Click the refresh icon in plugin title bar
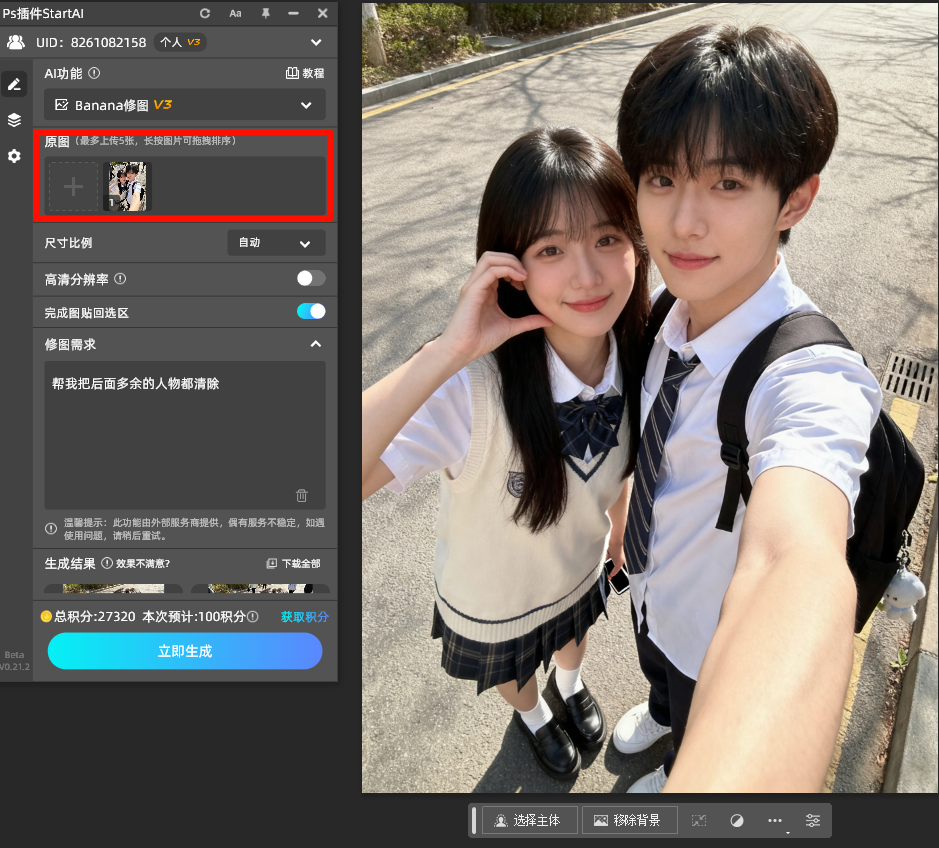The image size is (939, 848). (205, 13)
